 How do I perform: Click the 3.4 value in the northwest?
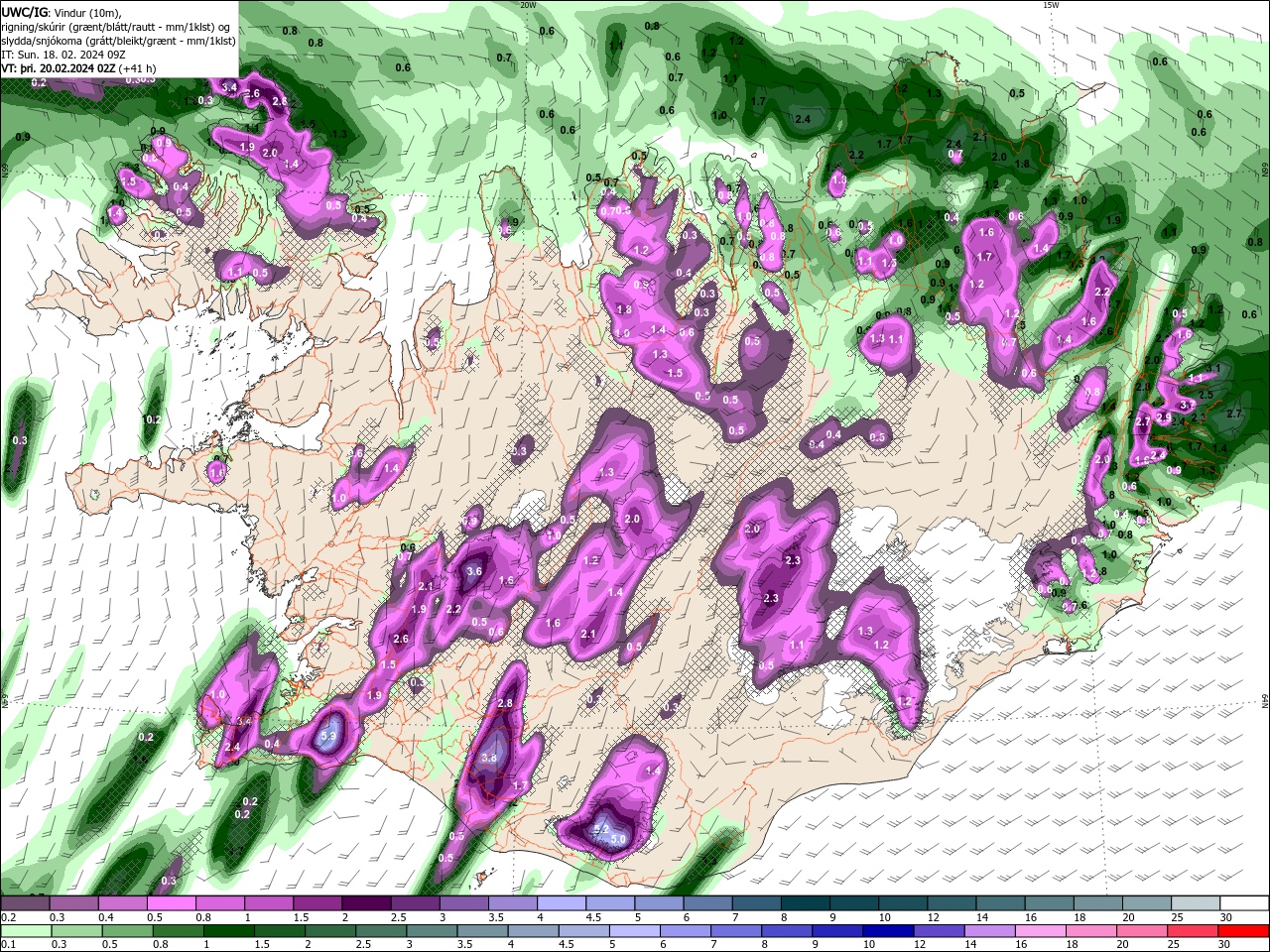229,88
